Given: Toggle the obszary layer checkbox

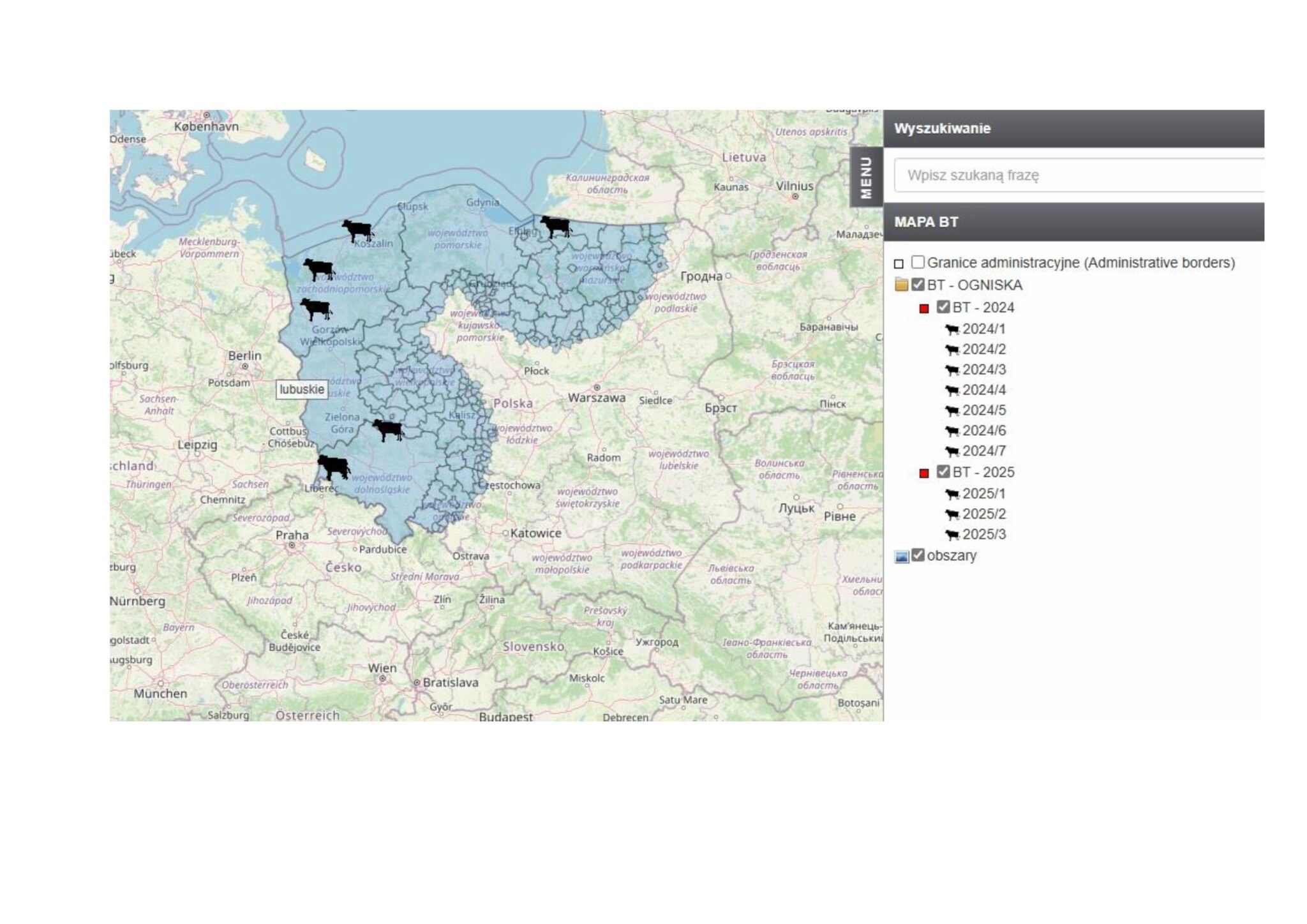Looking at the screenshot, I should 918,555.
